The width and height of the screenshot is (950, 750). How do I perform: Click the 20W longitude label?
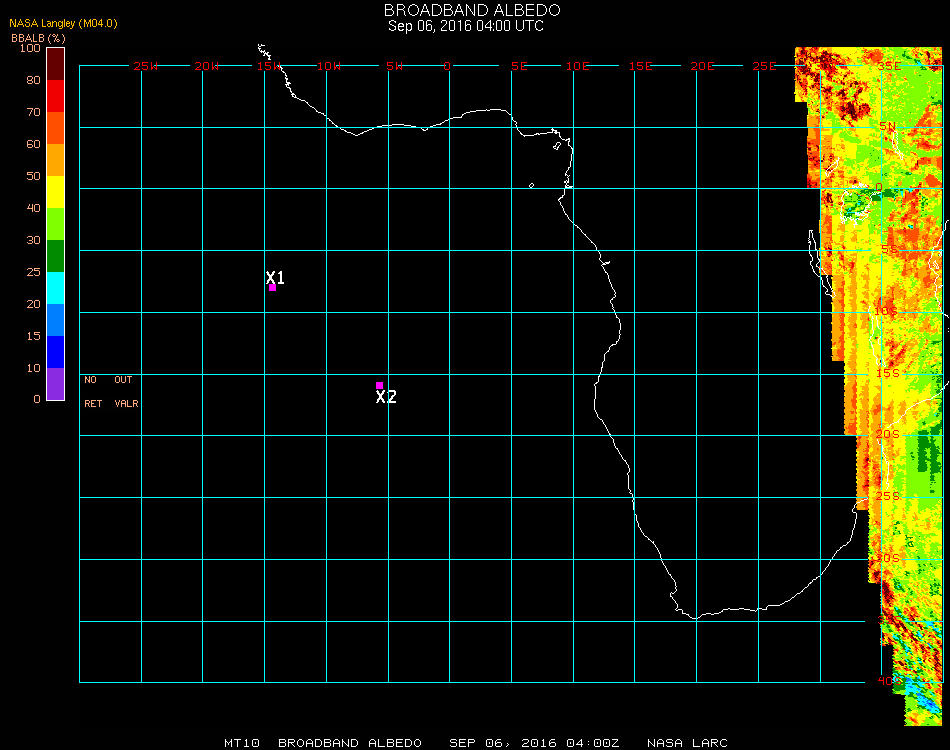207,66
